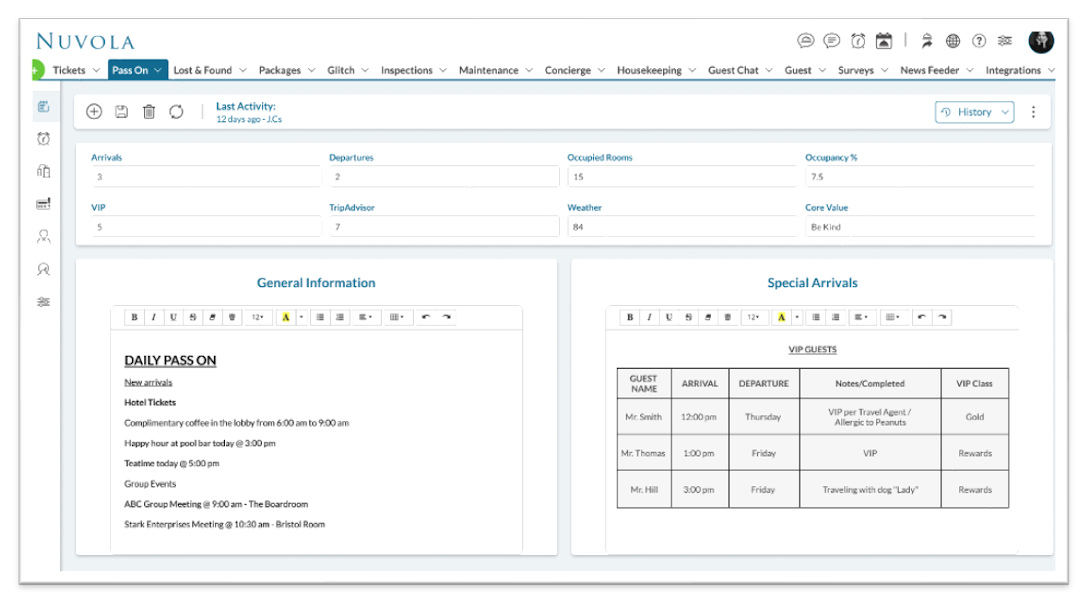Click the Core Value input field
The width and height of the screenshot is (1089, 602).
click(x=920, y=227)
